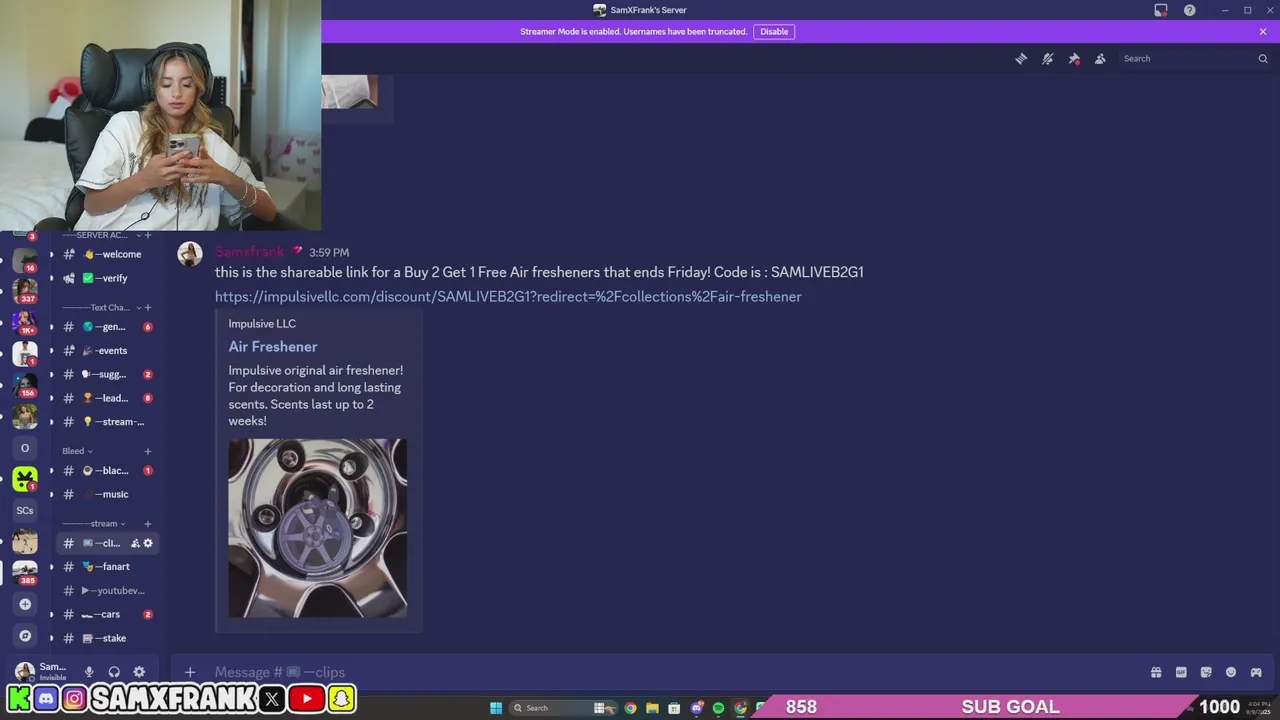Viewport: 1280px width, 720px height.
Task: Dismiss the Streamer Mode banner
Action: [x=1263, y=31]
